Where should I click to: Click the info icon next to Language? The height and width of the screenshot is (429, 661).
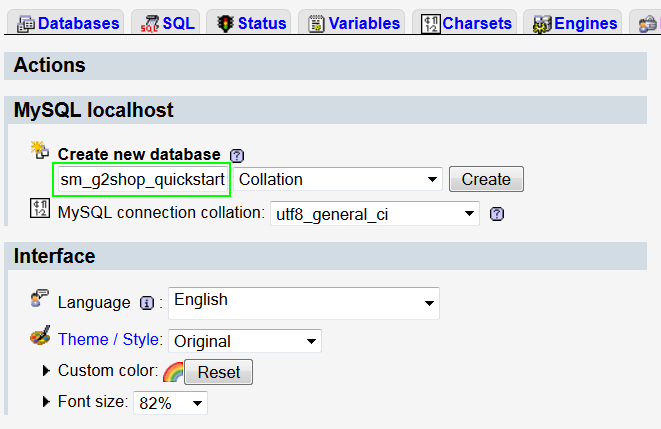(x=147, y=303)
